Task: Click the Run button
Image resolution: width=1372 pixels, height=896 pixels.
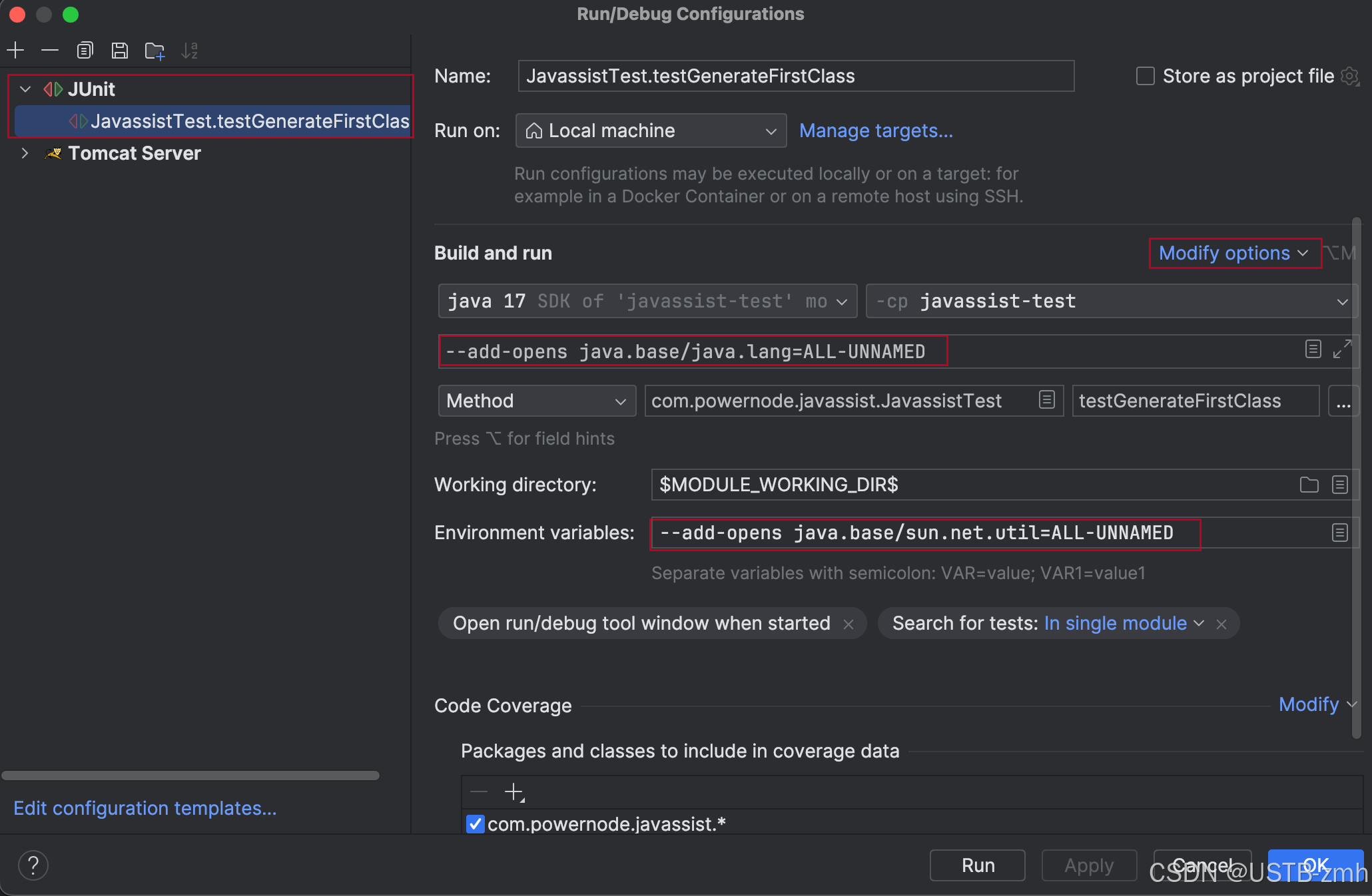Action: 977,865
